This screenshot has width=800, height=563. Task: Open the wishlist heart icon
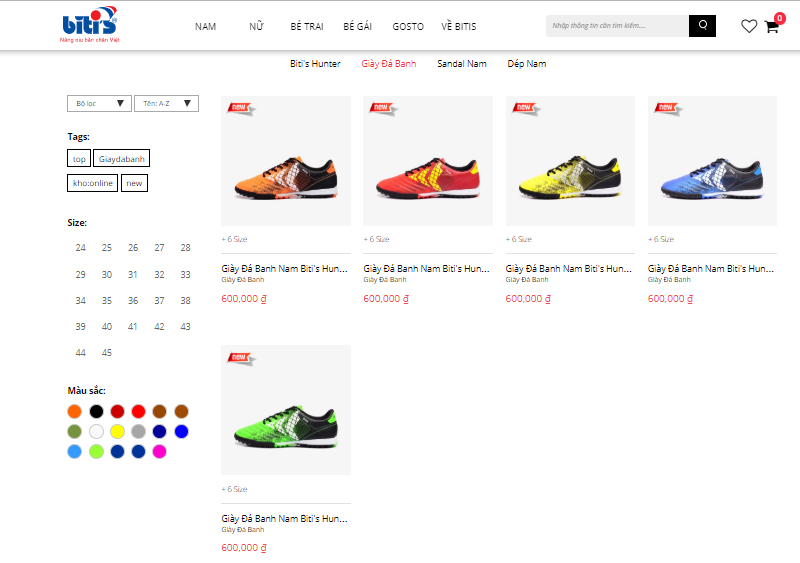coord(748,26)
